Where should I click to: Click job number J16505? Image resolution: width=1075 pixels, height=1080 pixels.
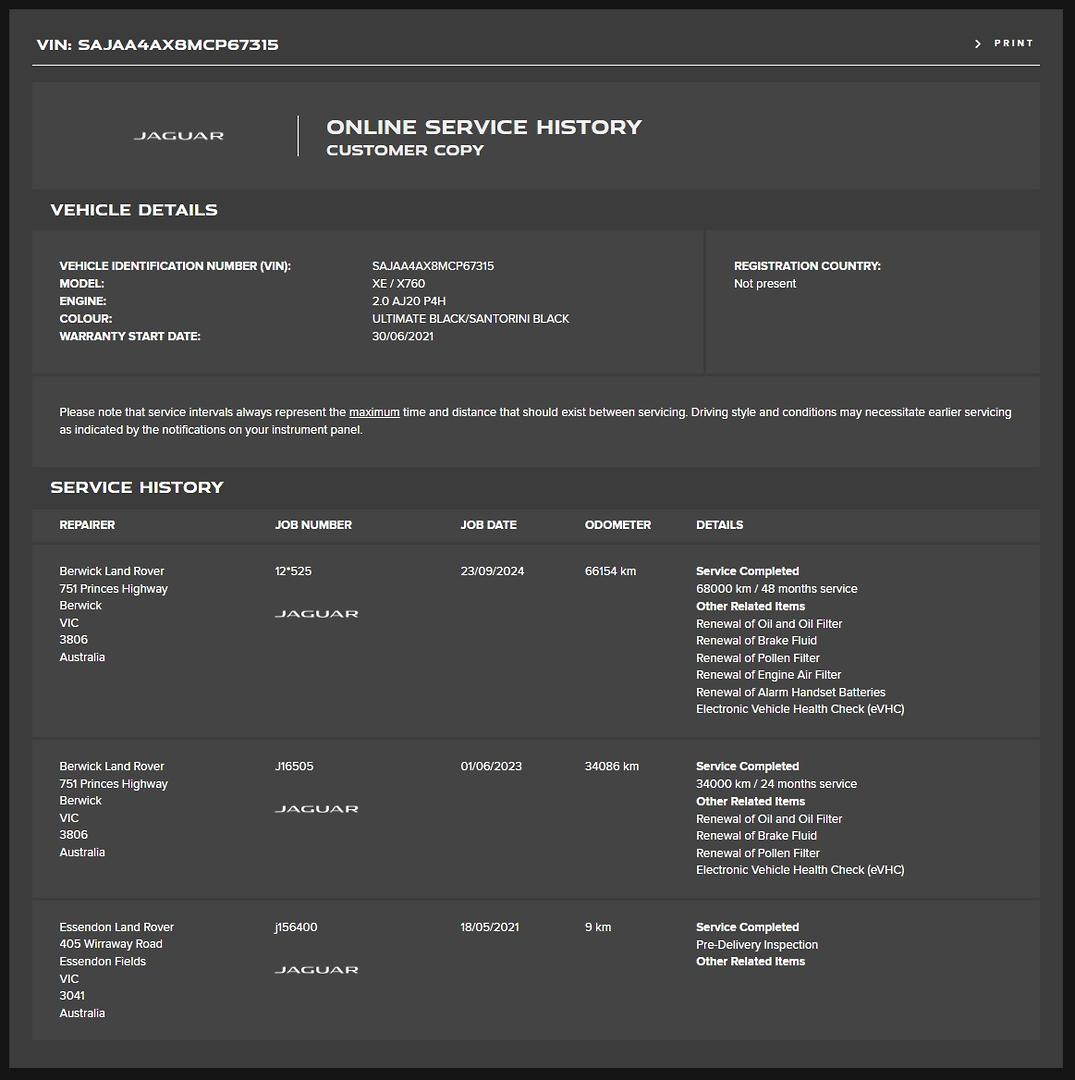coord(294,766)
